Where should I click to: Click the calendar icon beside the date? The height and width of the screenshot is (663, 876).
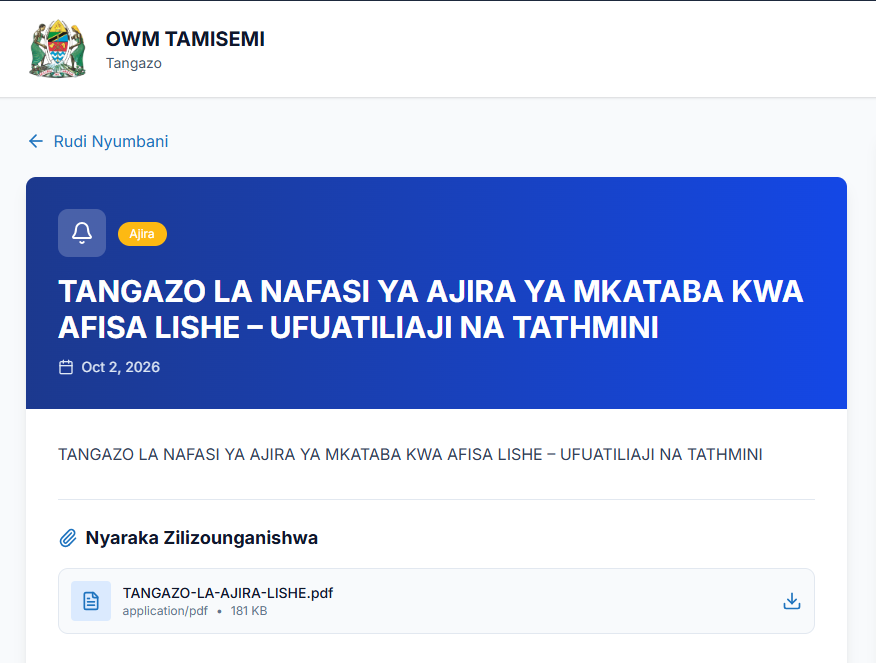point(66,367)
